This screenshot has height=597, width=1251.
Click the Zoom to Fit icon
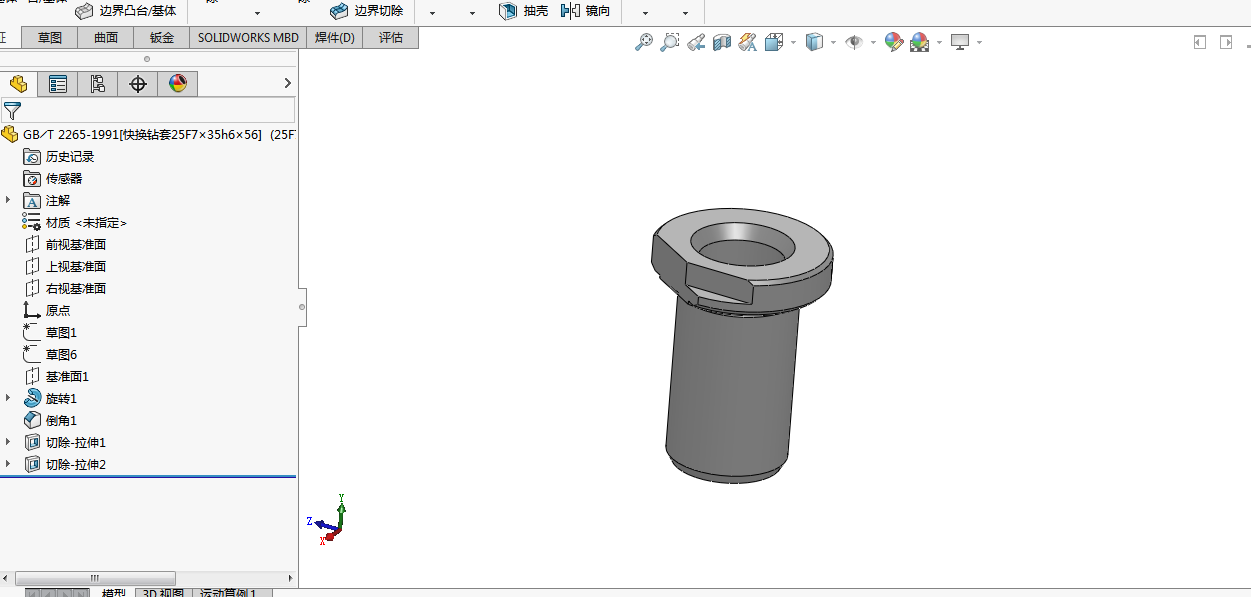[x=644, y=42]
